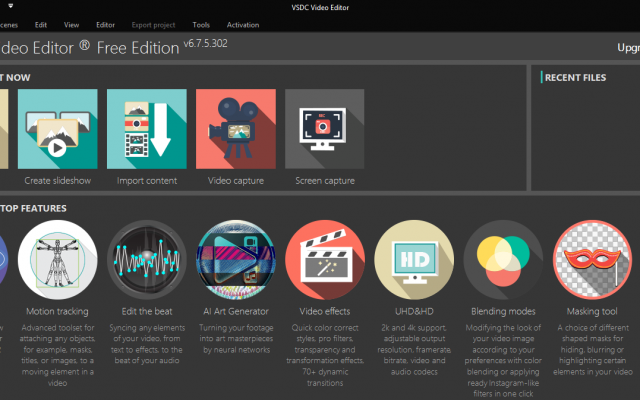The image size is (640, 400).
Task: Click the Masking tool title text
Action: [x=592, y=311]
